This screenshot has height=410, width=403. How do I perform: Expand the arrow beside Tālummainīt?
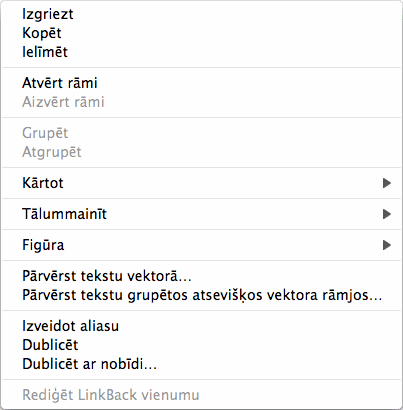387,214
